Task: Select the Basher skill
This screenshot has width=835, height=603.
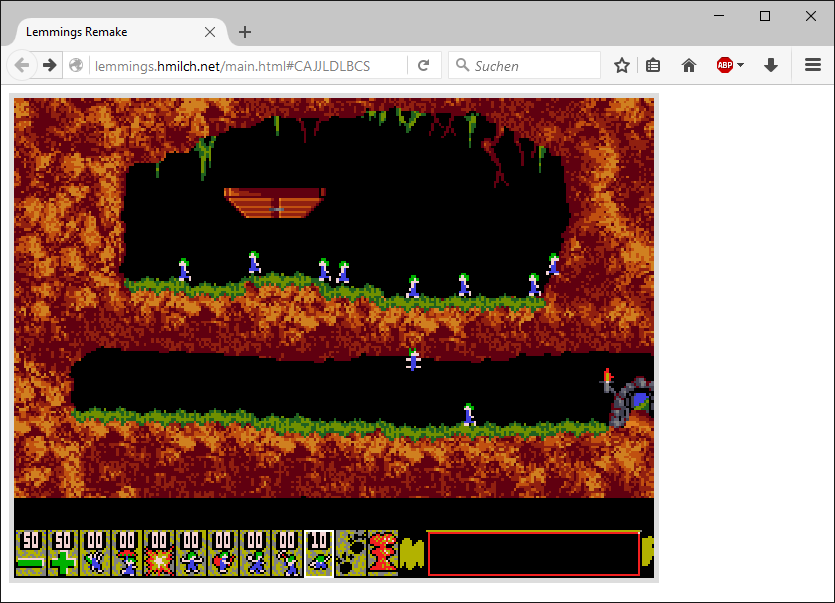Action: click(255, 553)
